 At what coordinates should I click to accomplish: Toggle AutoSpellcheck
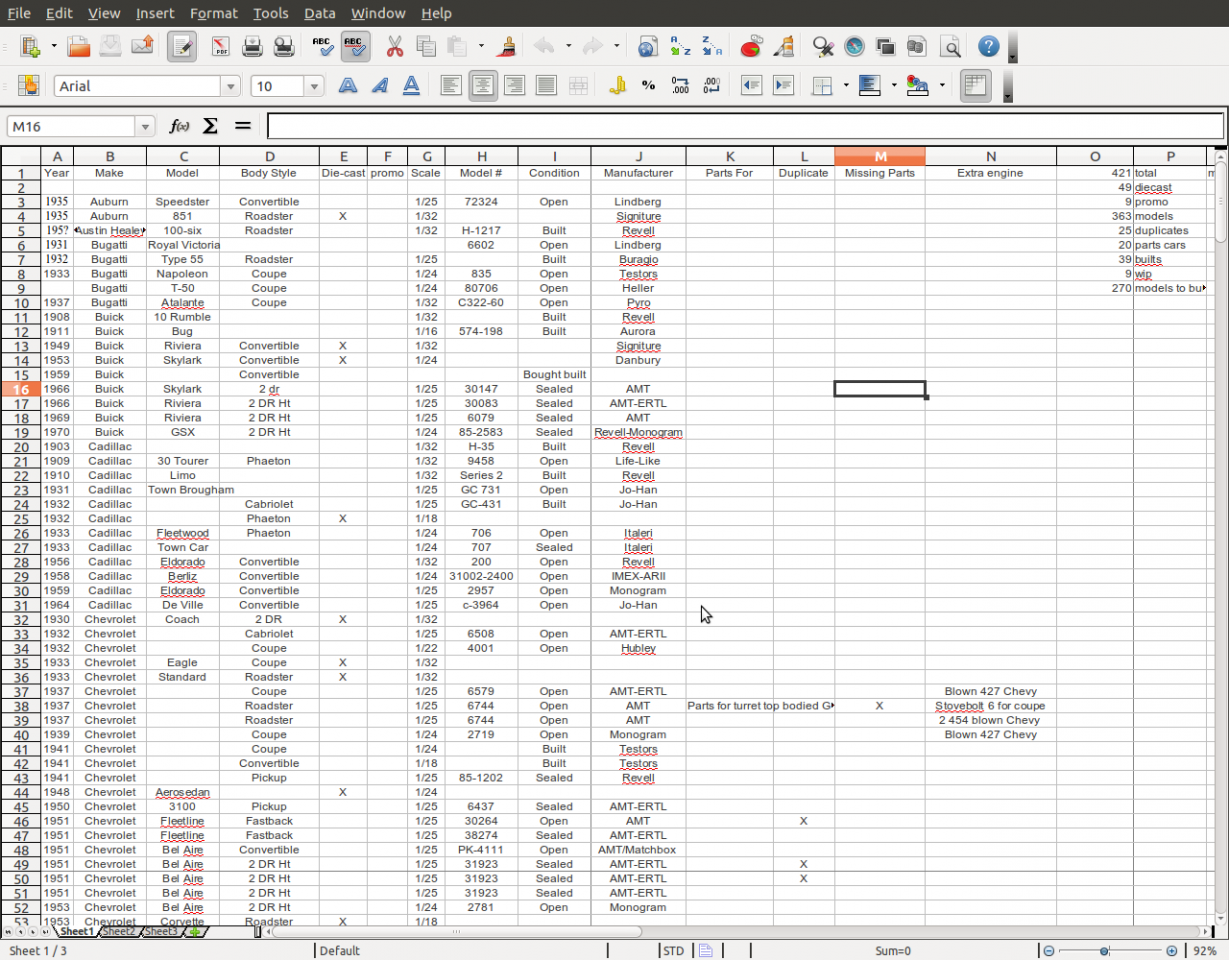pos(355,46)
